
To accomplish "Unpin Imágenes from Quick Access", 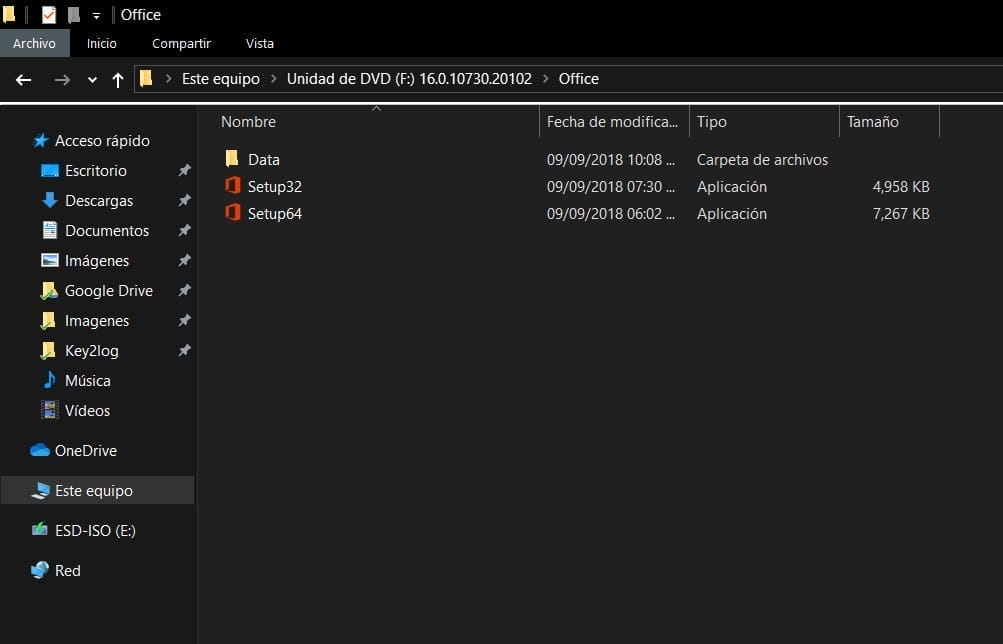I will click(184, 260).
